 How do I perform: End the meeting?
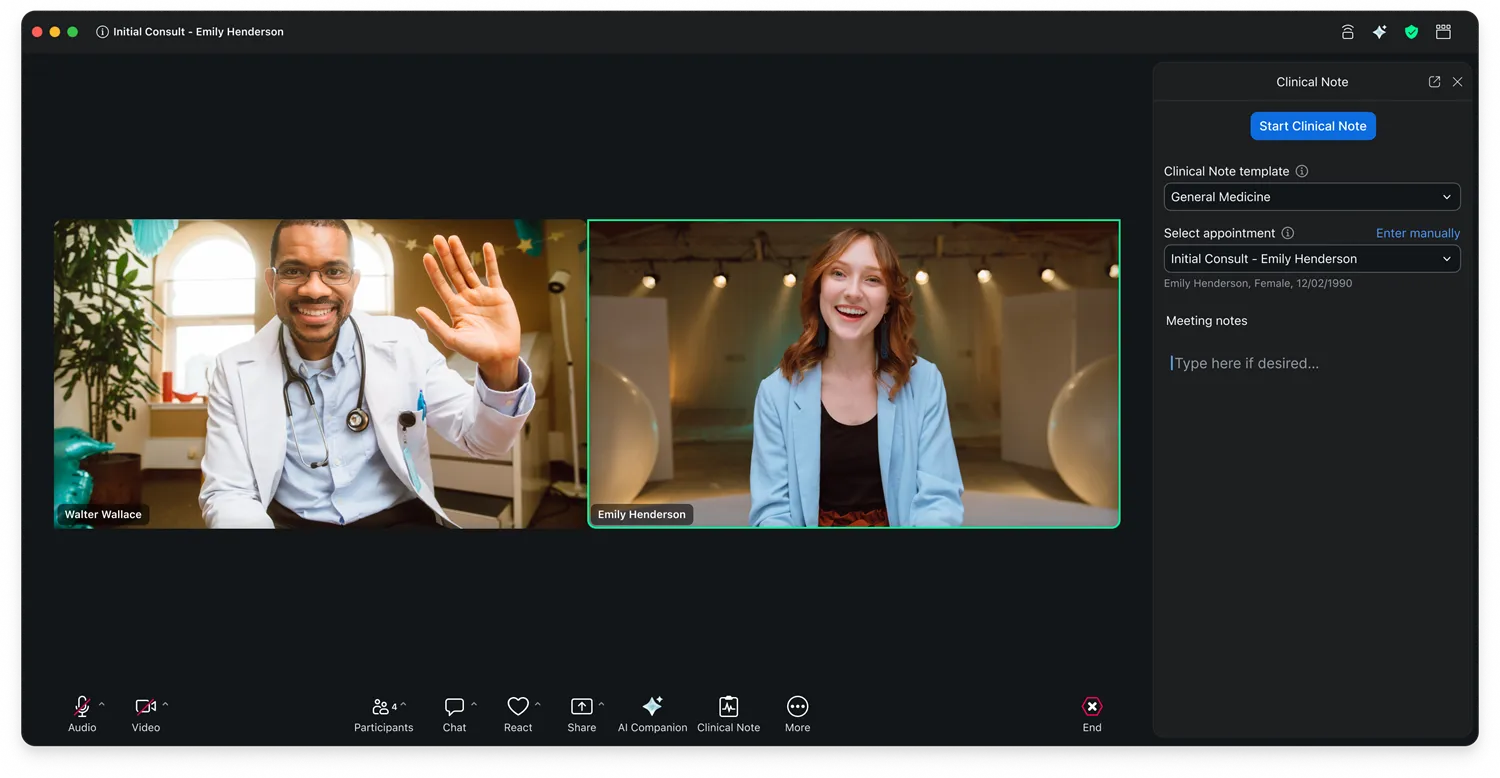coord(1092,707)
